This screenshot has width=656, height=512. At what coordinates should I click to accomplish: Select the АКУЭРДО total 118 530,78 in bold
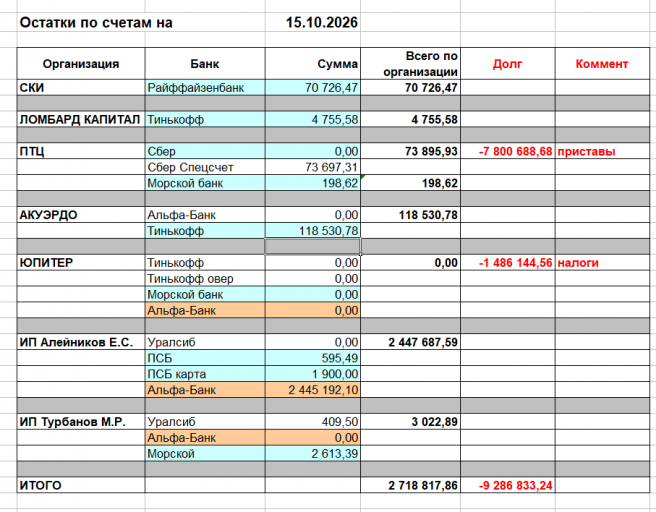tap(410, 215)
